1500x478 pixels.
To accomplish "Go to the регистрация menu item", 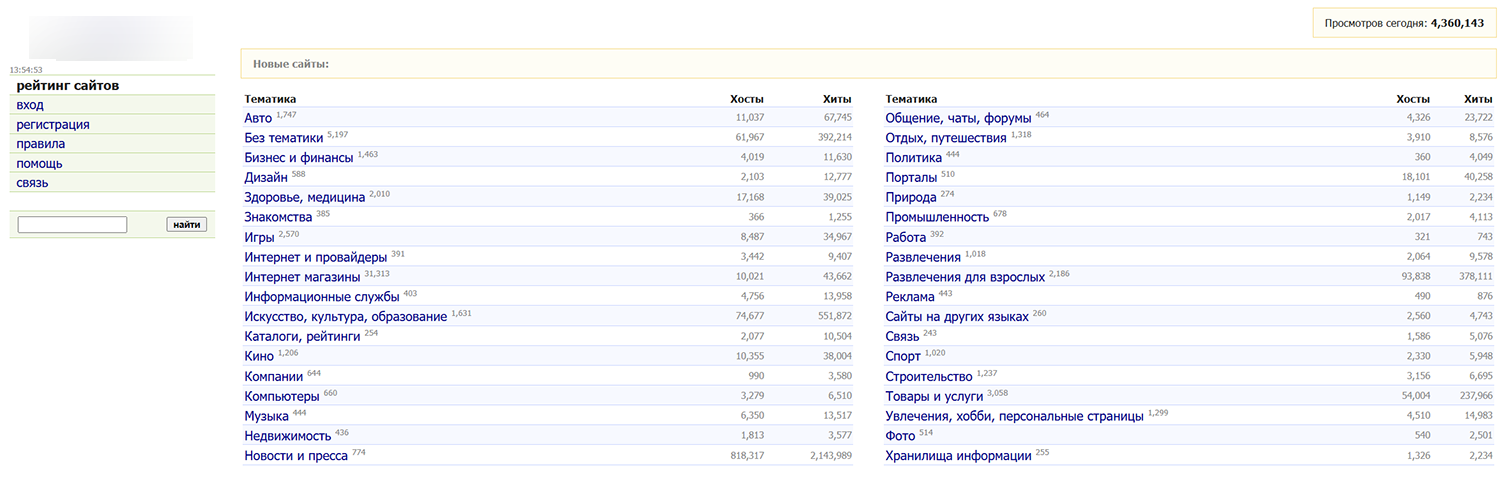I will [53, 125].
